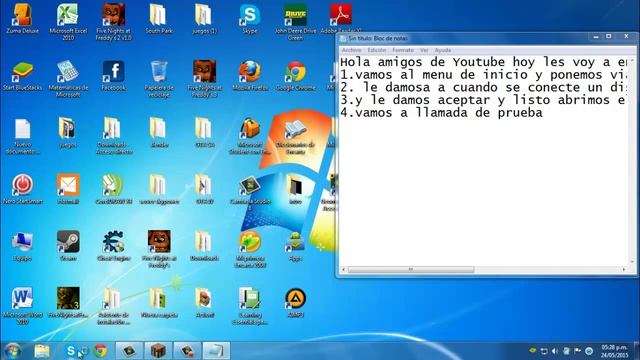Open the Edición menu in Notepad
Image resolution: width=640 pixels, height=360 pixels.
(376, 50)
